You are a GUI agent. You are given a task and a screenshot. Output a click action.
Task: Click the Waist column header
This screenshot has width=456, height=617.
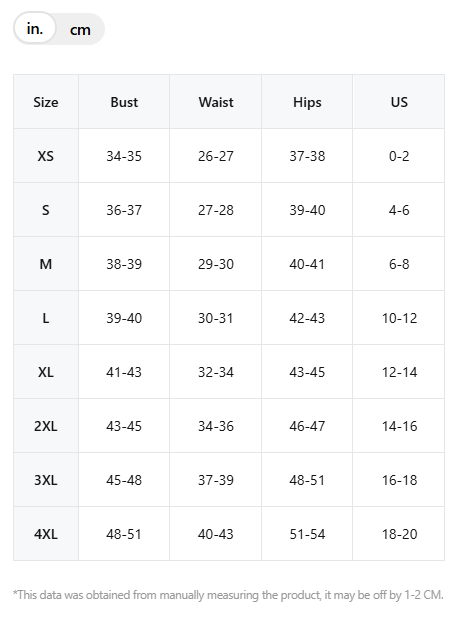[x=216, y=102]
